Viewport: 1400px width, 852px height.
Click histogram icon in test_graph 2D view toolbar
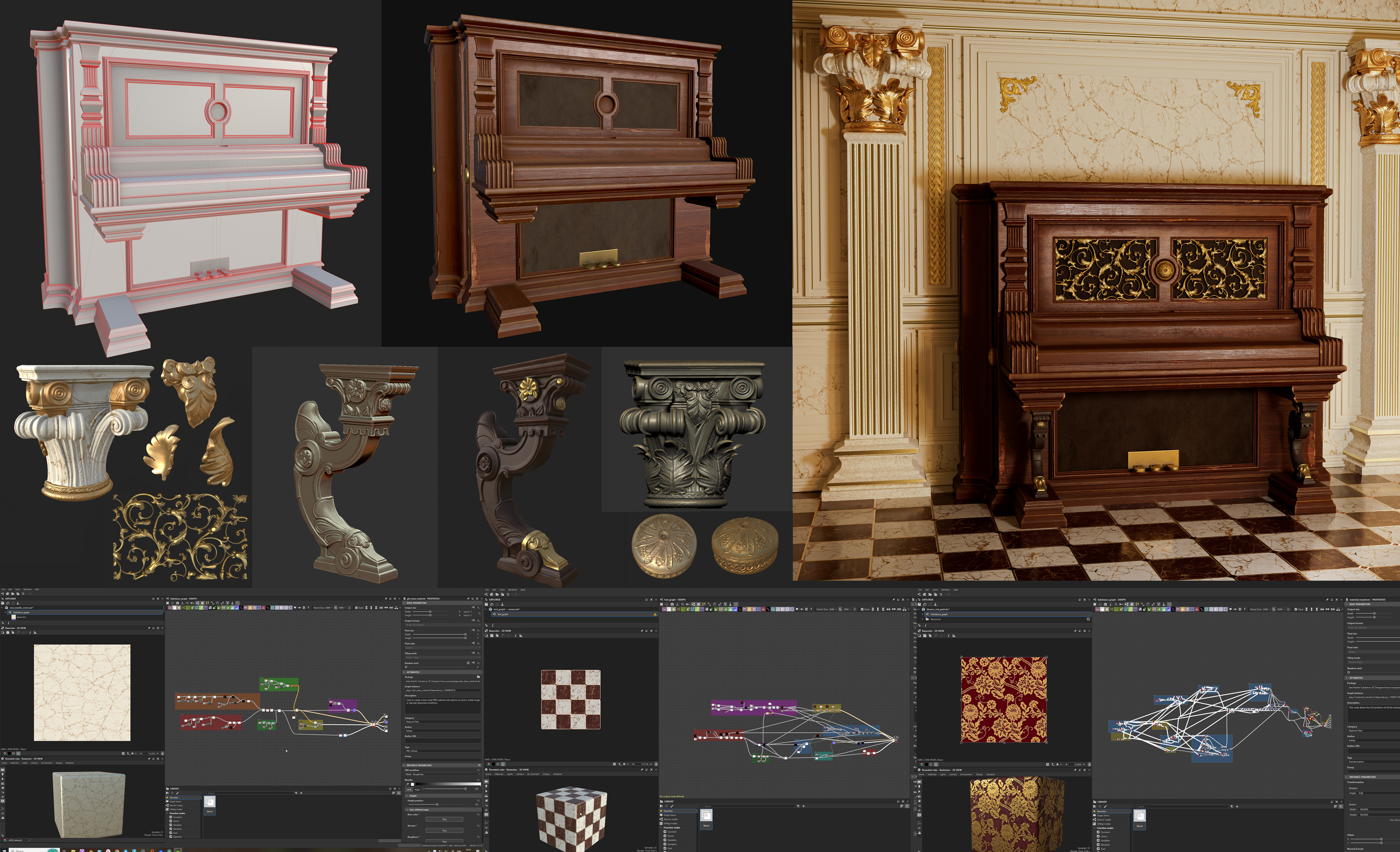click(521, 636)
